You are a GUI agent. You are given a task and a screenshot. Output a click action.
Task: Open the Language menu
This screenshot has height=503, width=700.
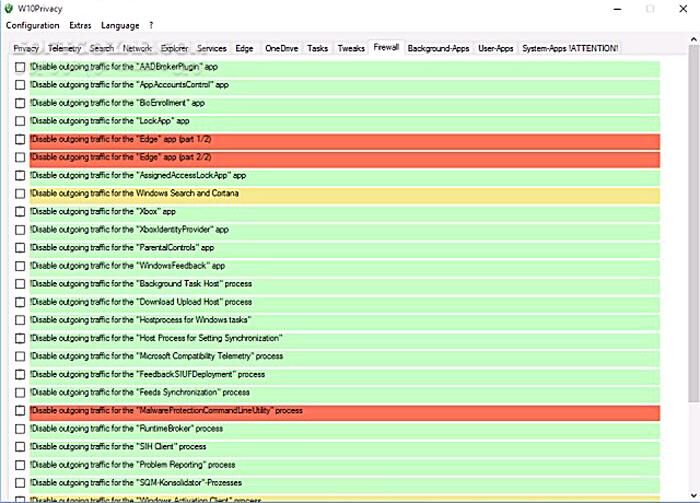pos(120,25)
